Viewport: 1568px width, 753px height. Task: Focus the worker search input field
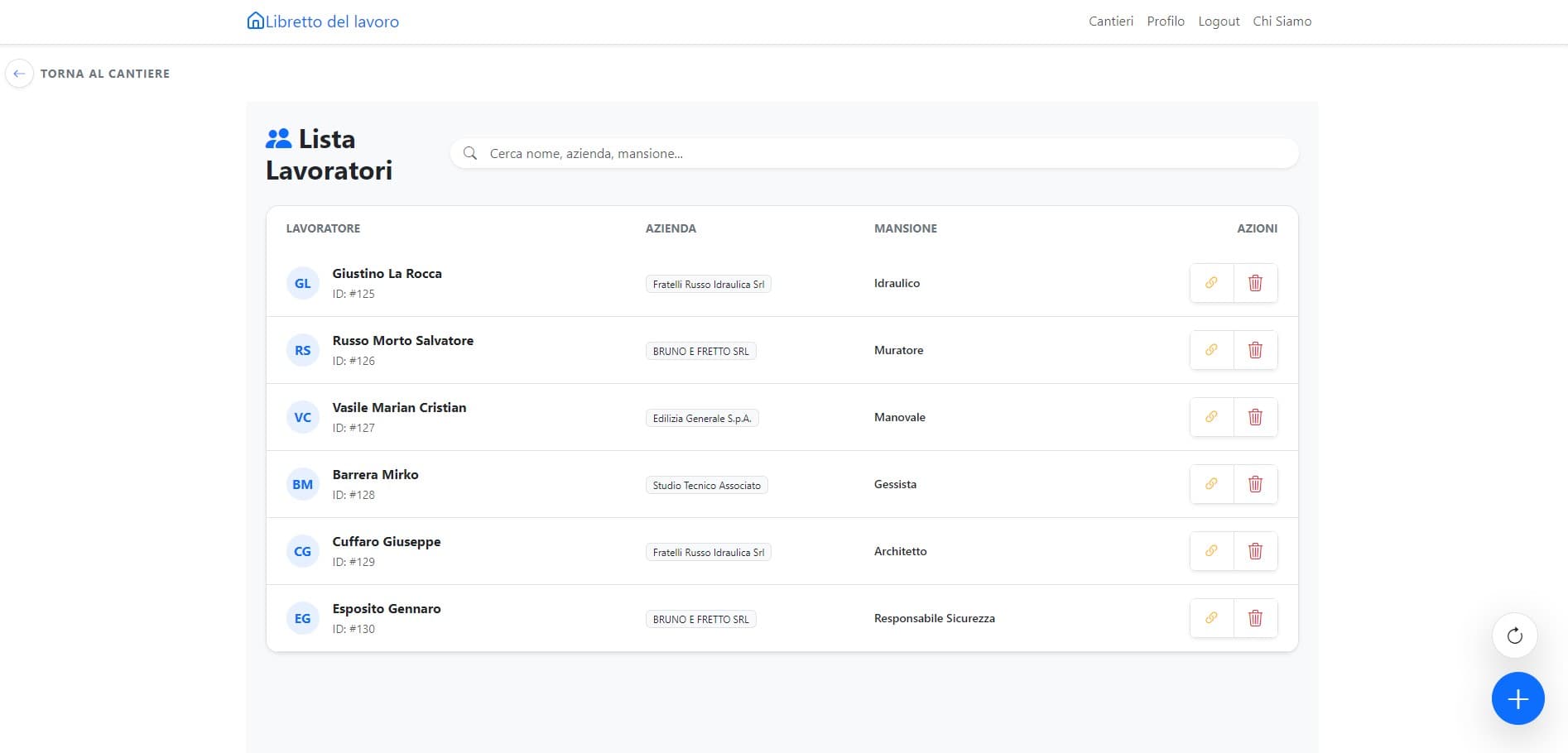[x=886, y=154]
